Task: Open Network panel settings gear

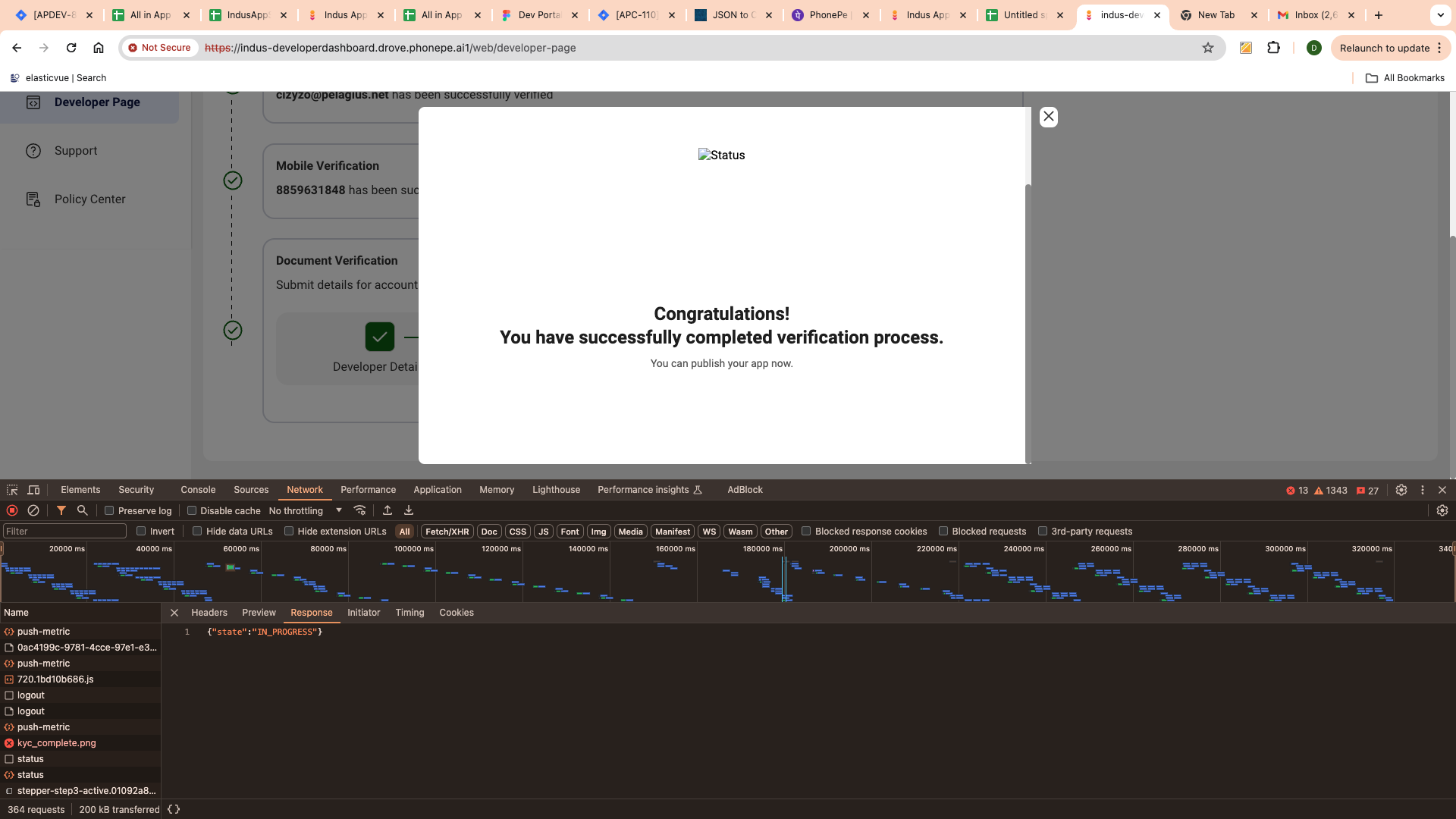Action: 1442,510
